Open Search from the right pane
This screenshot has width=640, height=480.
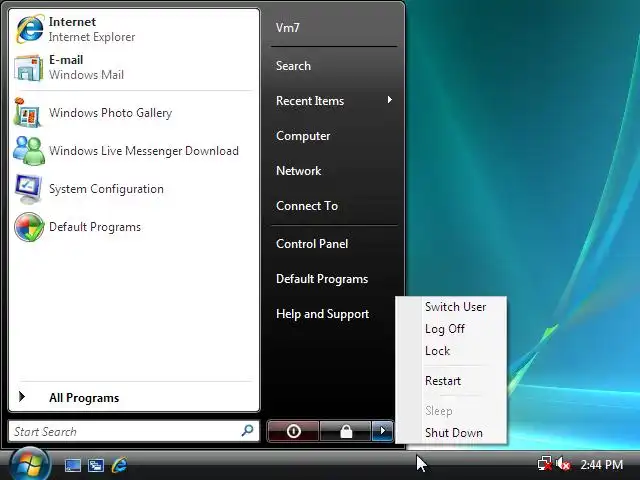293,66
